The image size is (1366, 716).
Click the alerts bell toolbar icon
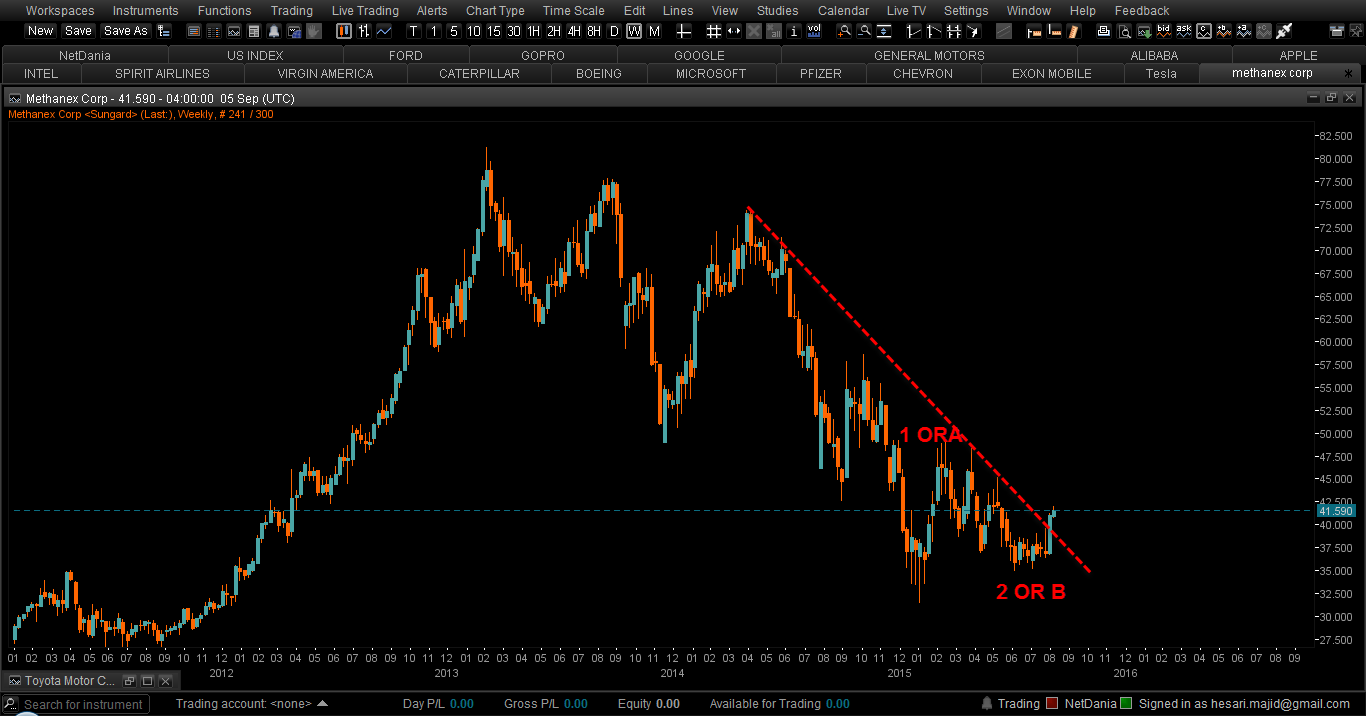[x=274, y=31]
